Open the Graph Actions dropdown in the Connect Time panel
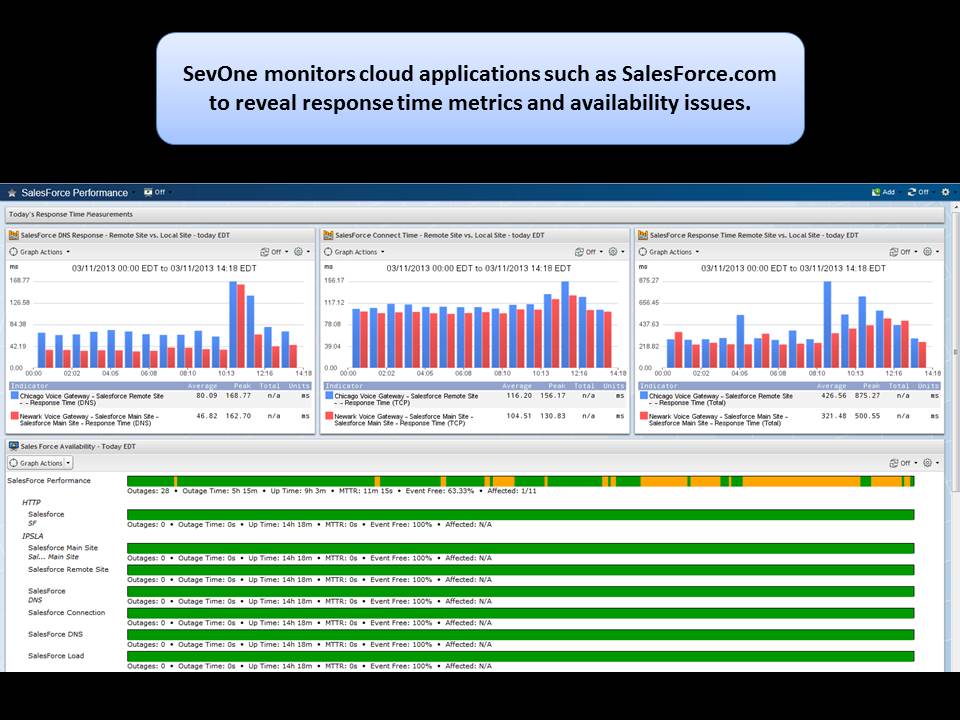The width and height of the screenshot is (960, 720). (x=355, y=251)
